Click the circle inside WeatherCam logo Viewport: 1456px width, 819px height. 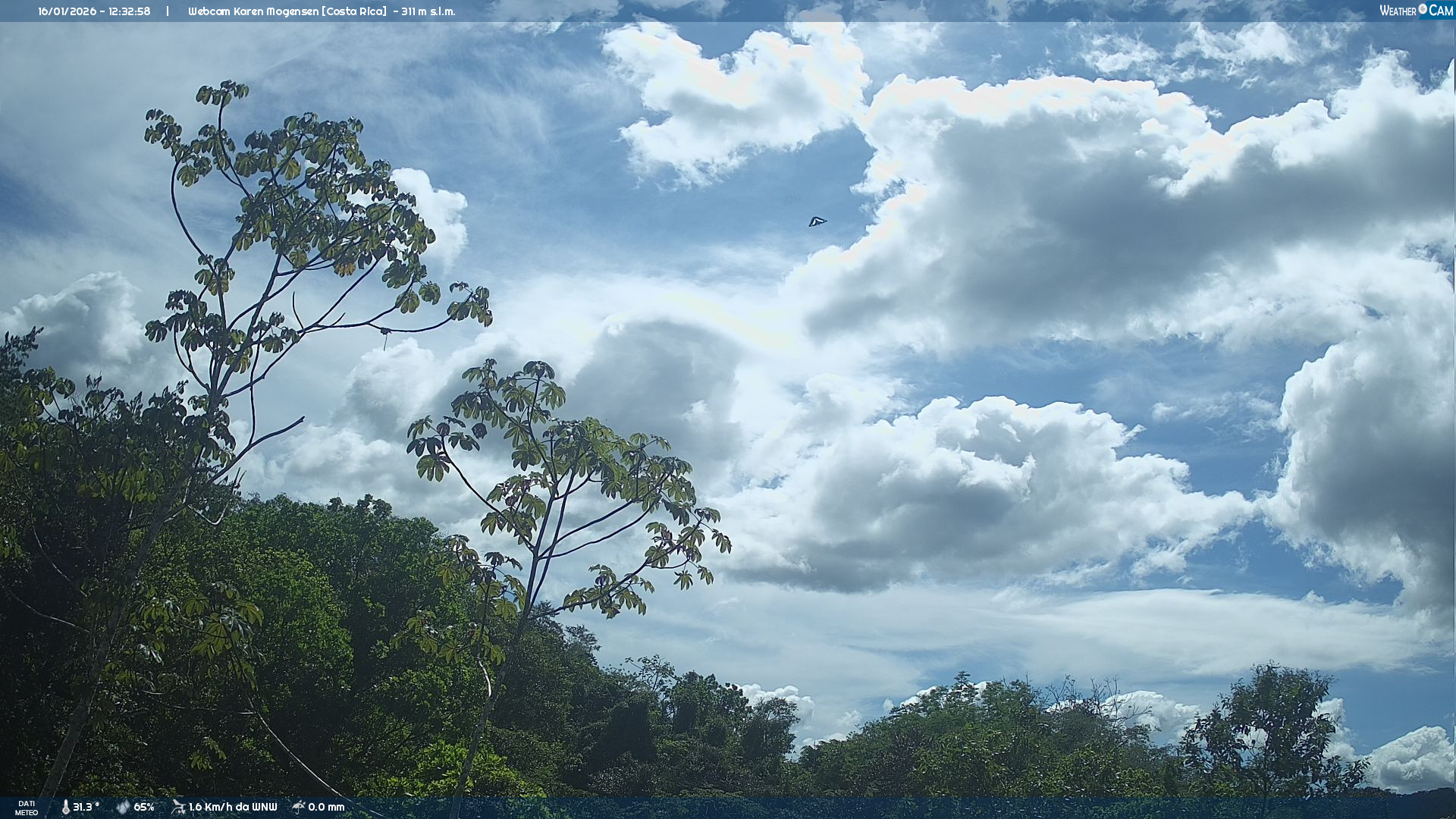[x=1423, y=9]
